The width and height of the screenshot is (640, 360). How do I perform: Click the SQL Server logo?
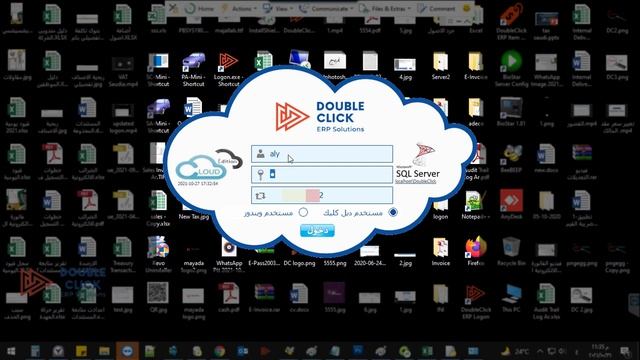click(x=418, y=160)
